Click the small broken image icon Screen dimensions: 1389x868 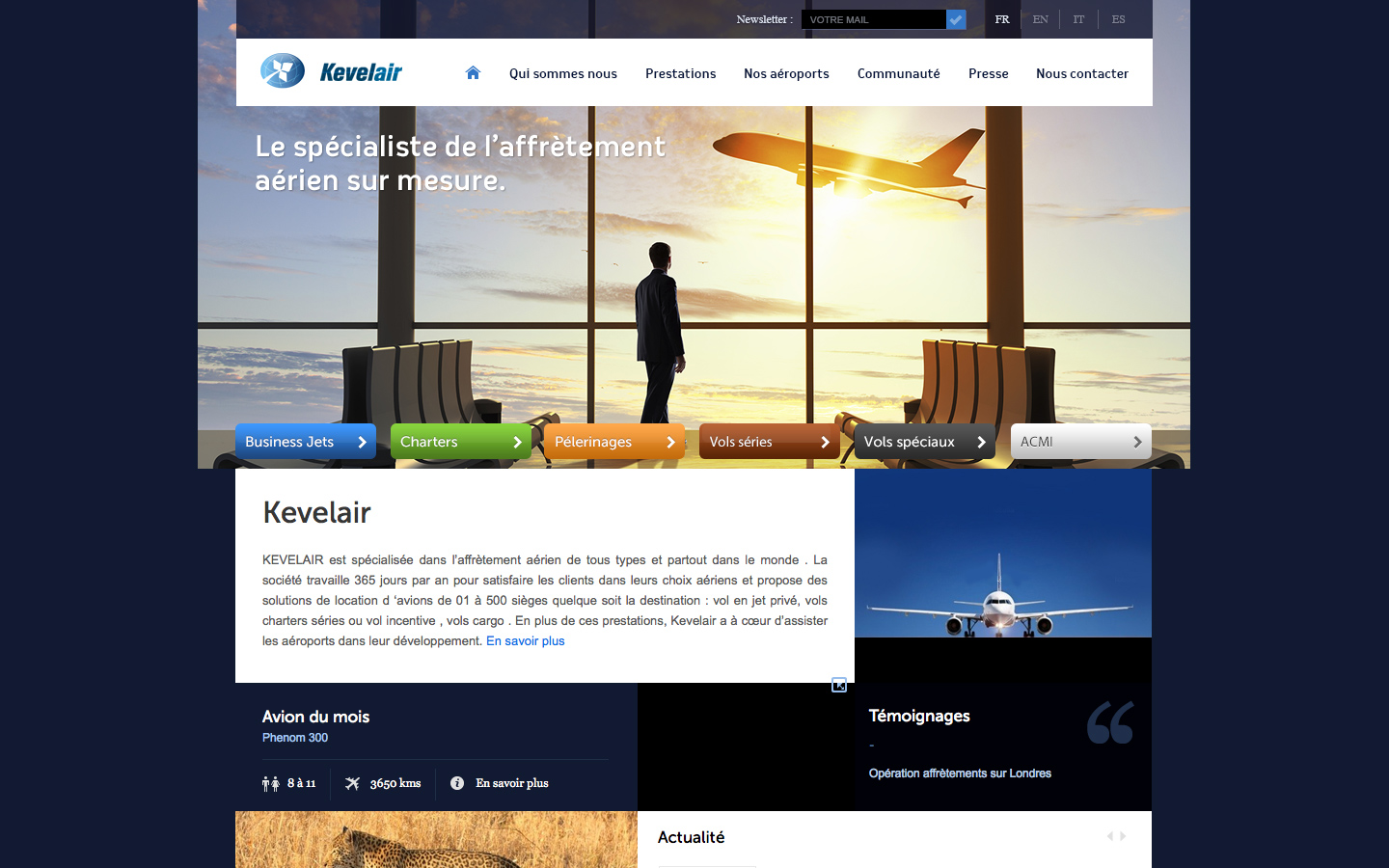tap(839, 685)
